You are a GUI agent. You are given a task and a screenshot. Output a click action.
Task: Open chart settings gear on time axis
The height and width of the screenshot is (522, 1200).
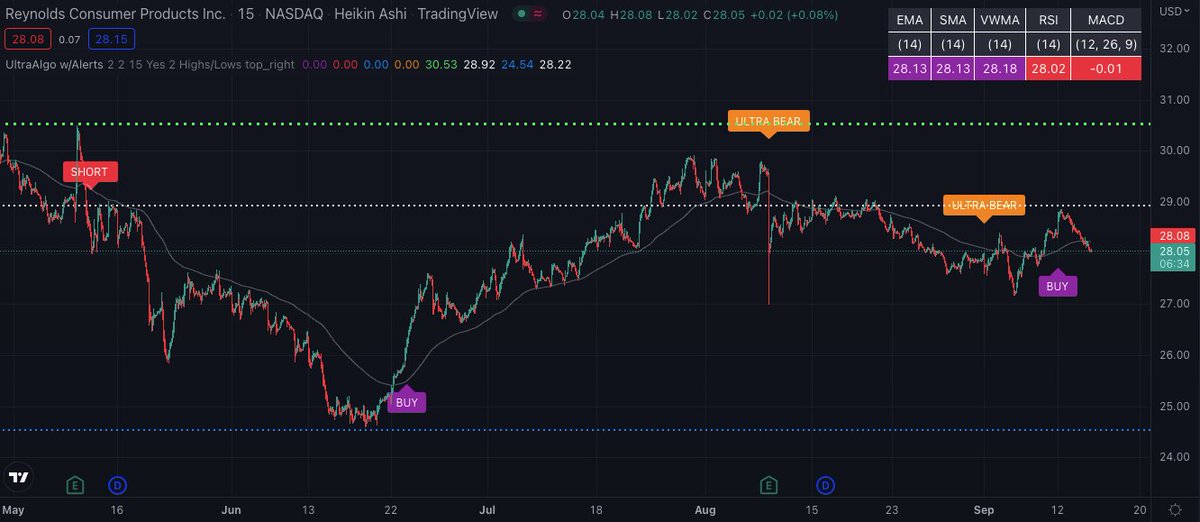pos(1174,509)
